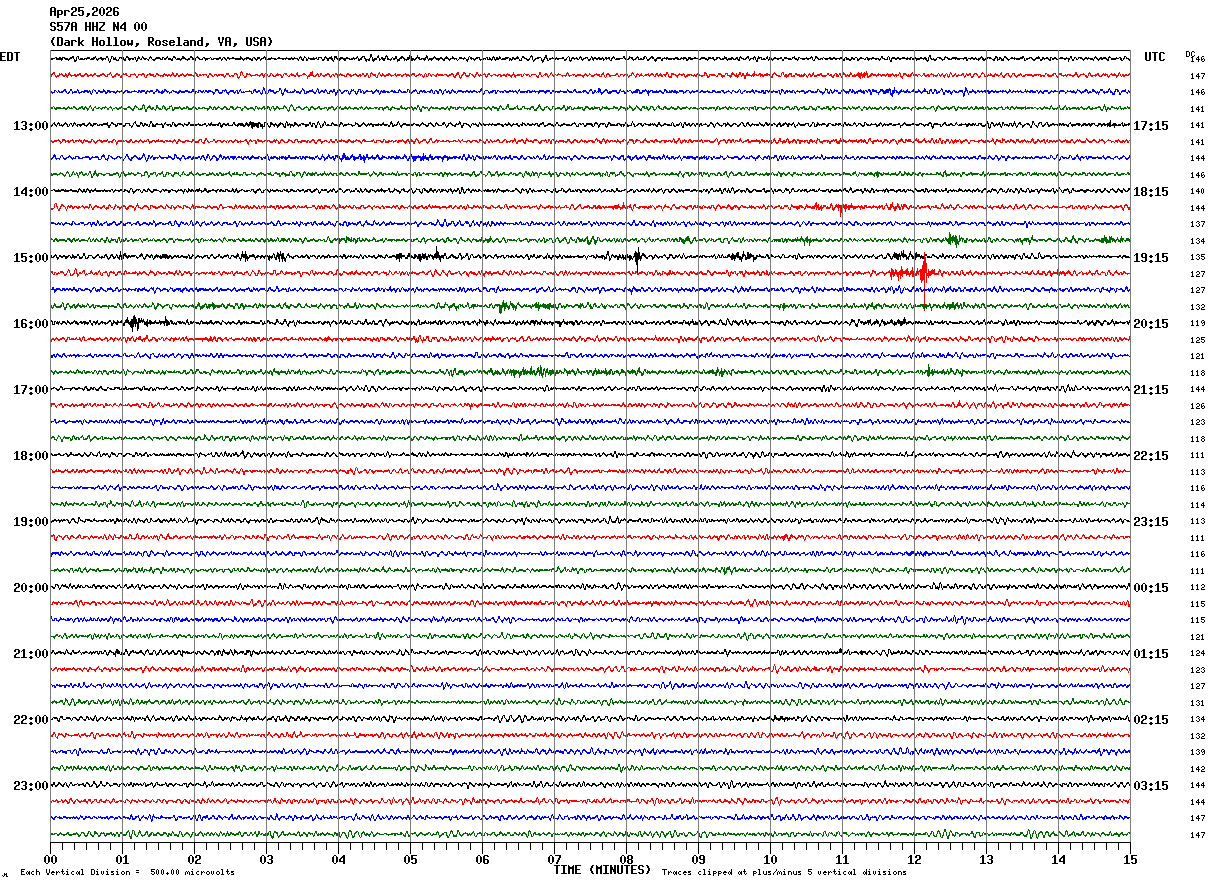This screenshot has height=886, width=1210.
Task: Select the 18:00 EDT time label
Action: (x=30, y=456)
